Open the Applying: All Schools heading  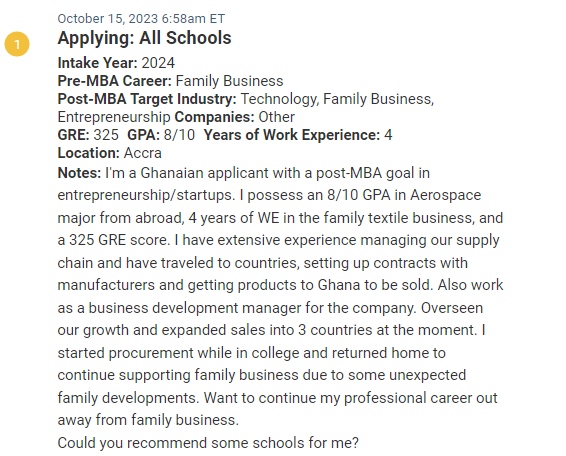pyautogui.click(x=144, y=38)
